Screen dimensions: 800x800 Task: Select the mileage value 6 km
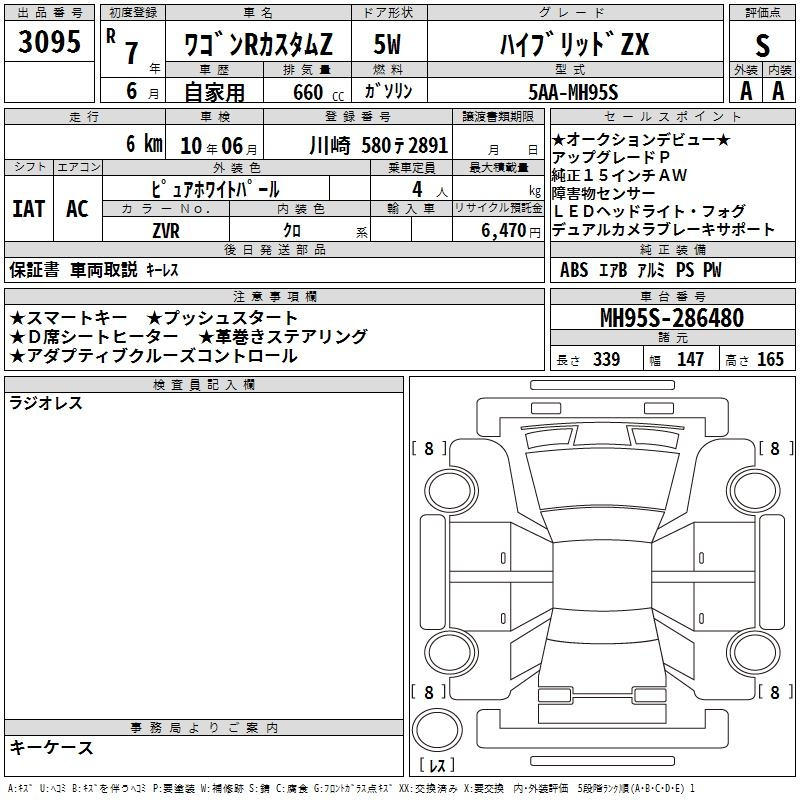[x=144, y=144]
